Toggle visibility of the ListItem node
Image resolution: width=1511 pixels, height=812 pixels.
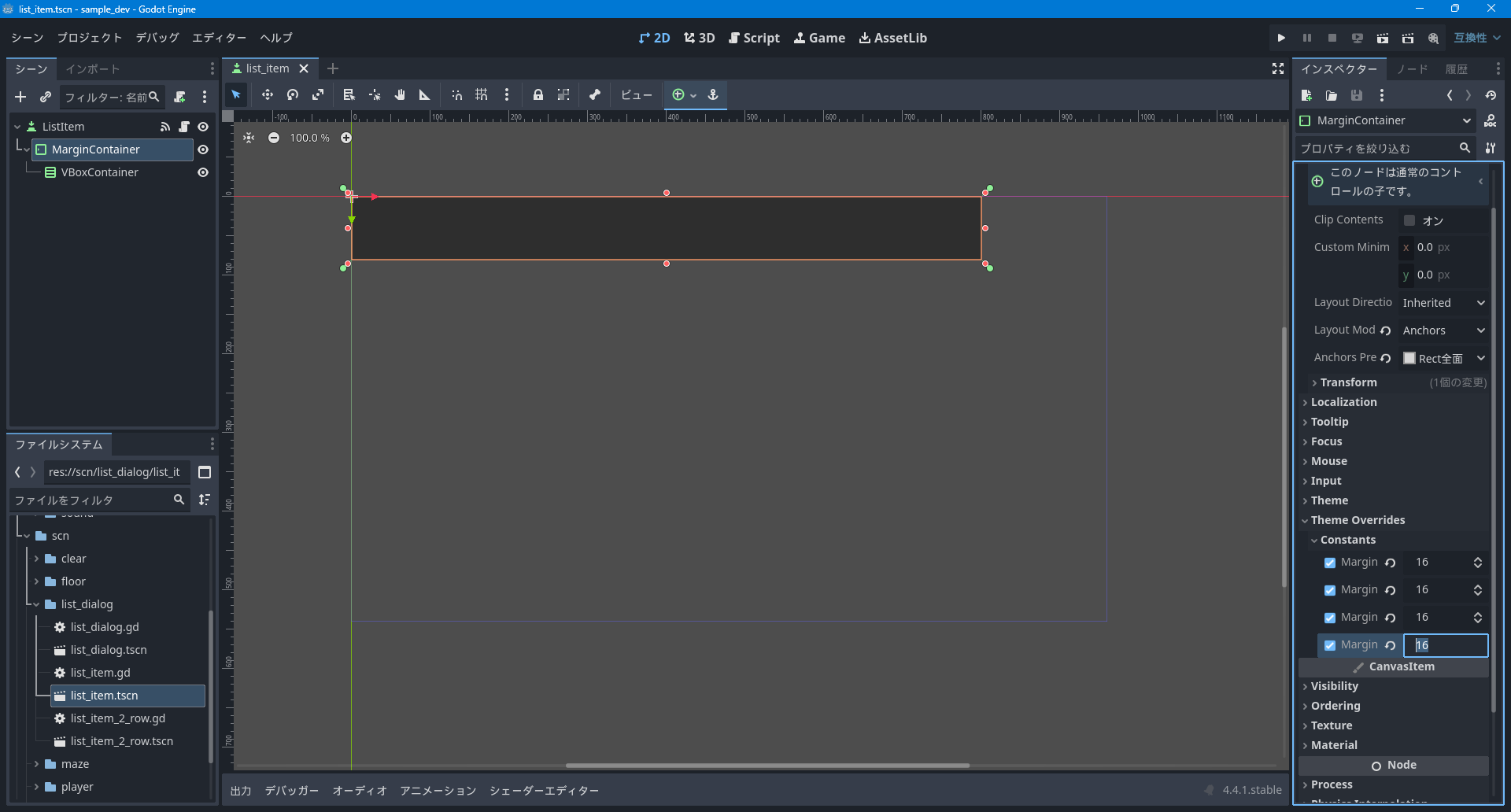click(203, 127)
